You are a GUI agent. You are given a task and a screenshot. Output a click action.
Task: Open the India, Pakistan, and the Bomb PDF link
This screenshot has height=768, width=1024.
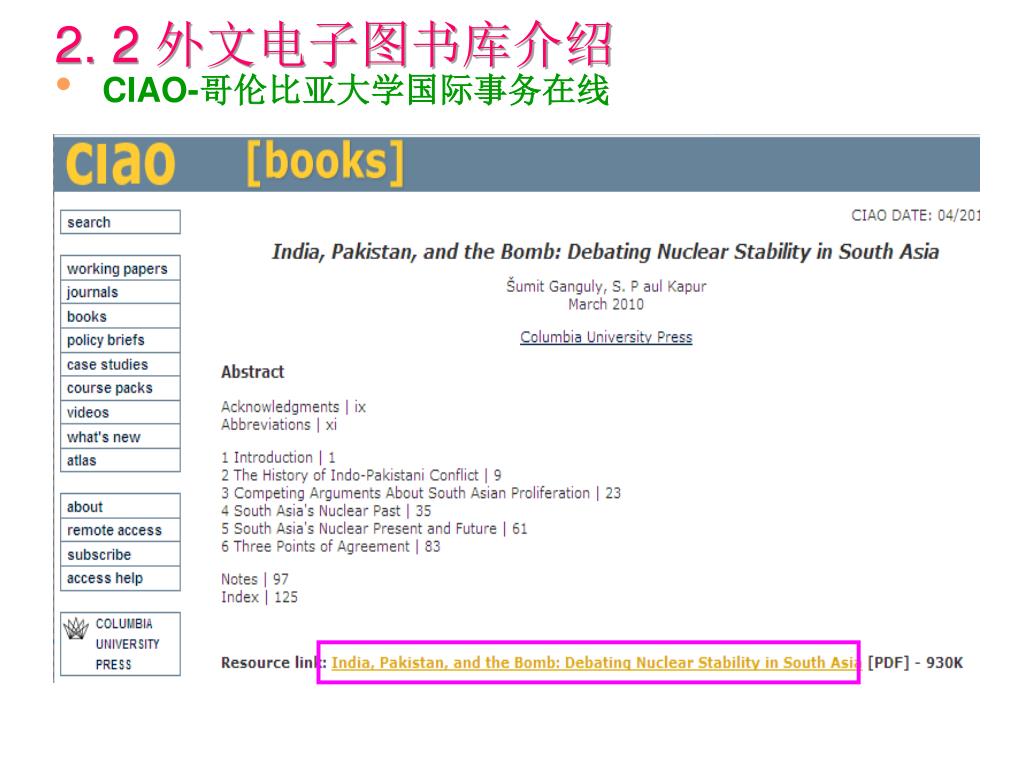tap(595, 662)
